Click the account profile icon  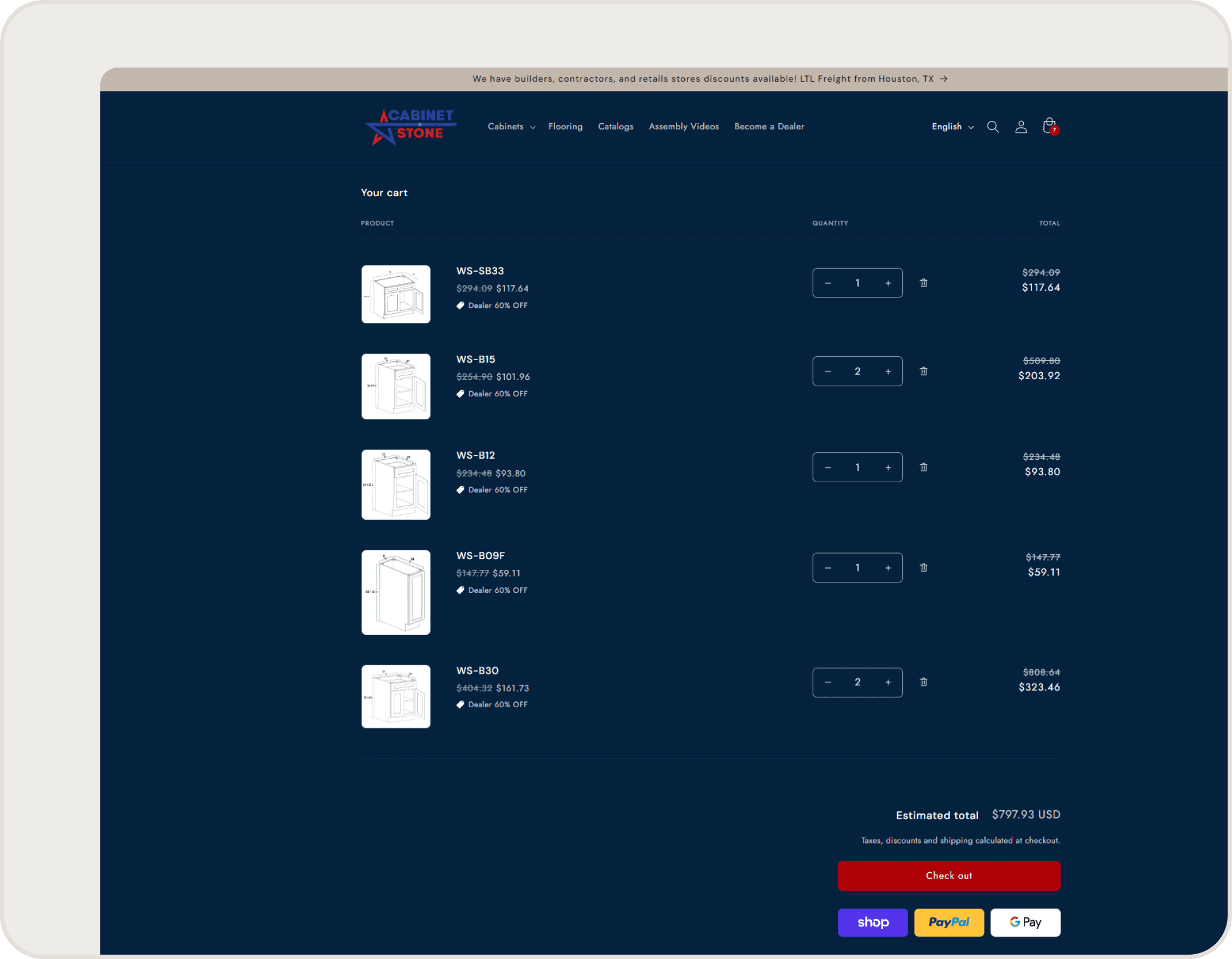click(1020, 127)
